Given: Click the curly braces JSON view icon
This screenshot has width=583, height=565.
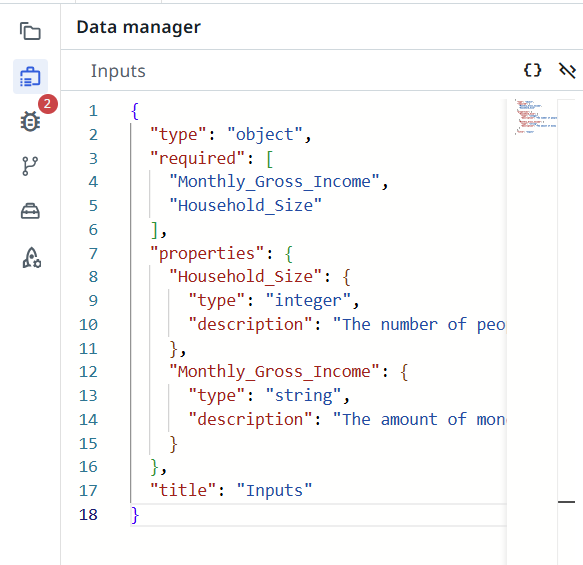Looking at the screenshot, I should (532, 70).
